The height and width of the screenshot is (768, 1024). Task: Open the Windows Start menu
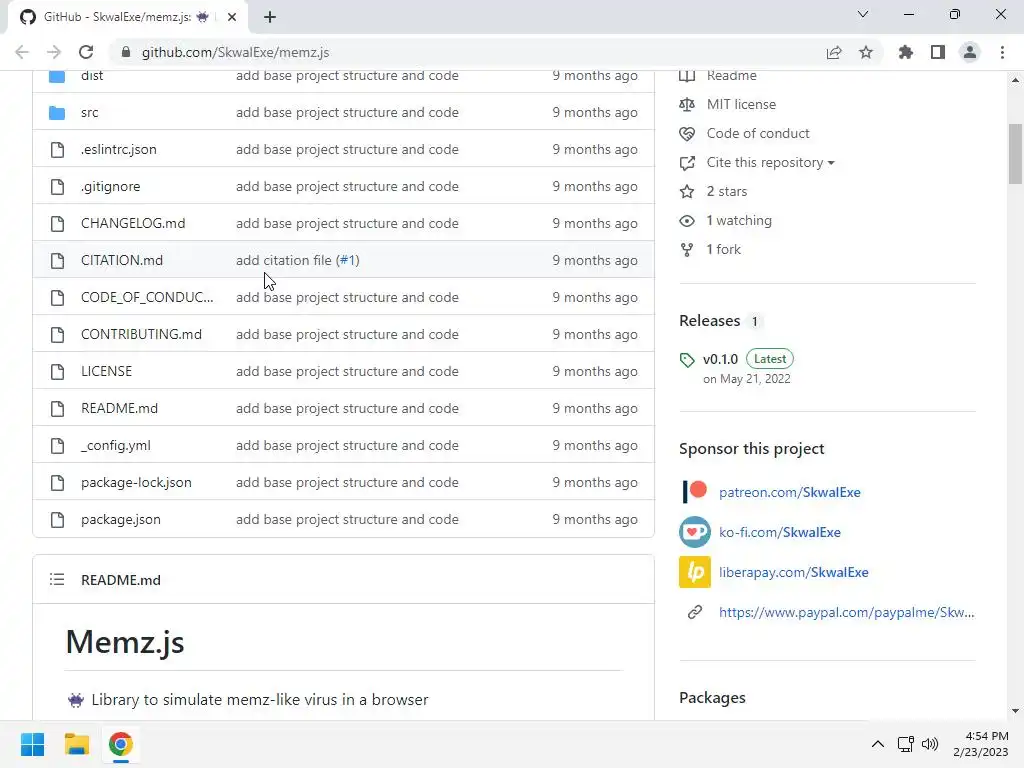pos(33,744)
